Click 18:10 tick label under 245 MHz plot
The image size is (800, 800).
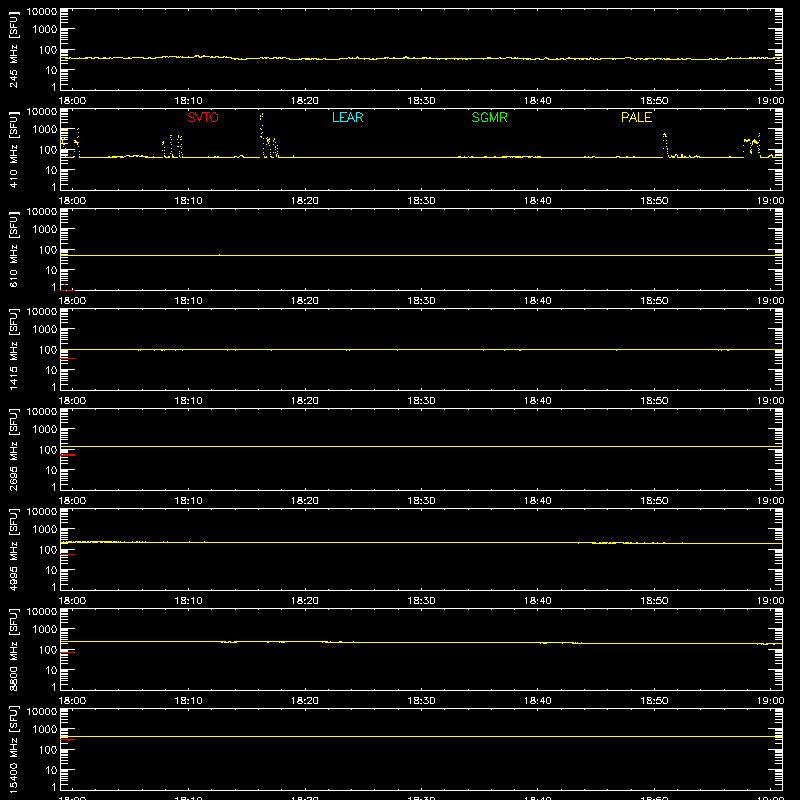[x=188, y=101]
